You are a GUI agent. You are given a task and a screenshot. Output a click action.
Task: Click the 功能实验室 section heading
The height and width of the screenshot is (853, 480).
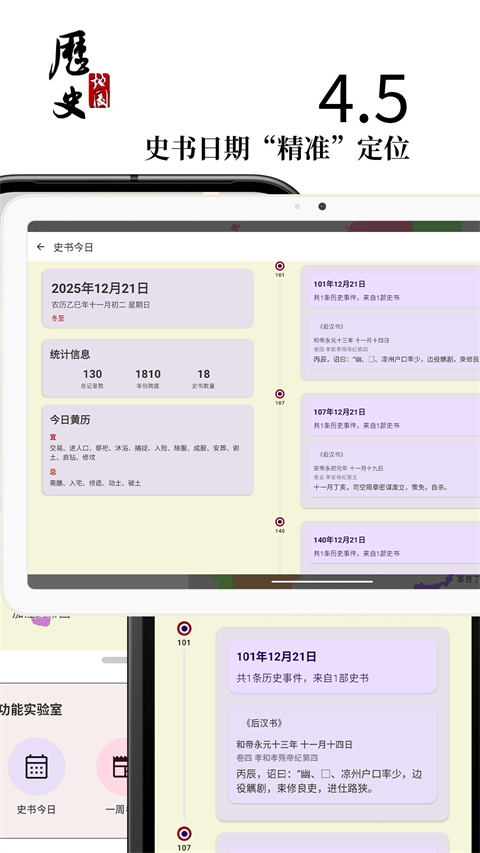click(31, 710)
